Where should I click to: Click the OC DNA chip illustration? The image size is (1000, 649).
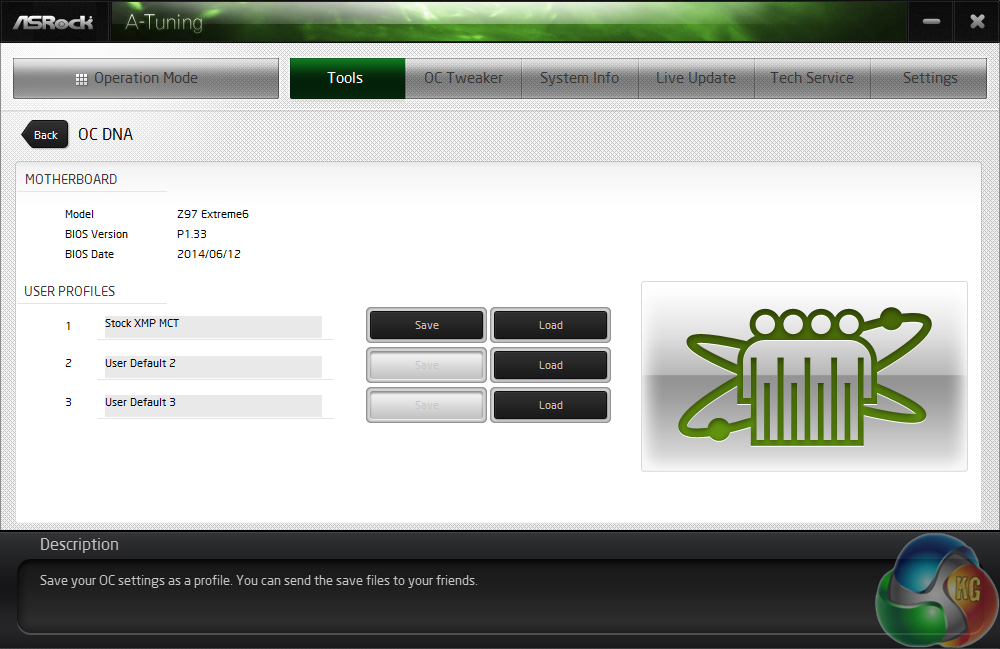804,376
